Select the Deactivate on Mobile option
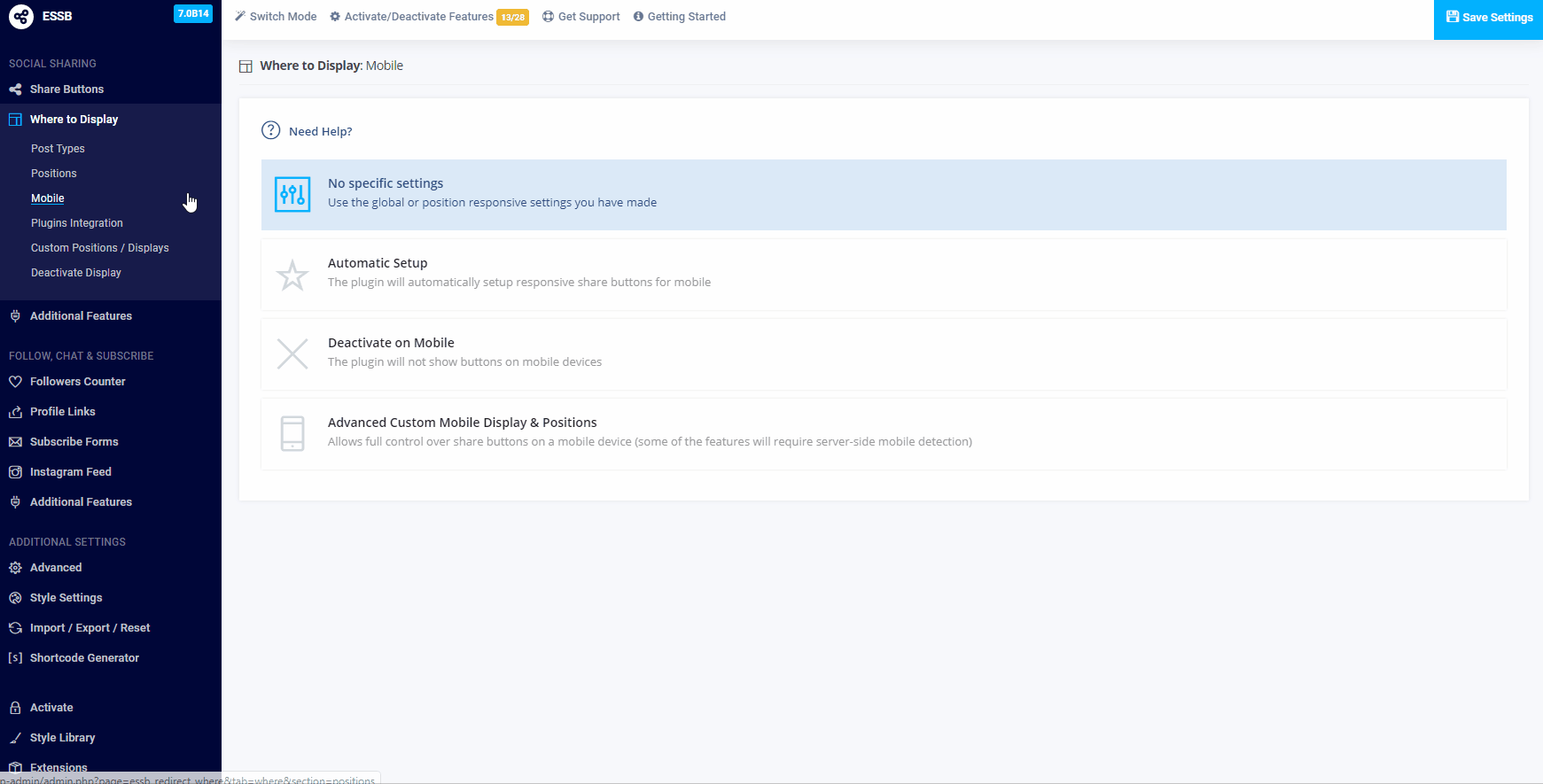 (883, 354)
